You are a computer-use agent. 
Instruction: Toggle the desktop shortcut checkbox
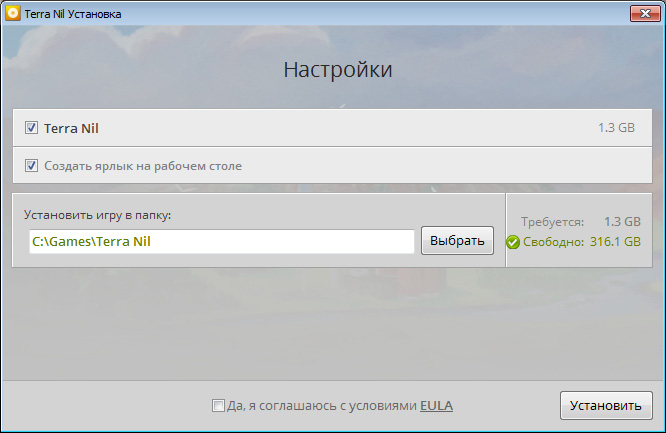click(x=31, y=165)
